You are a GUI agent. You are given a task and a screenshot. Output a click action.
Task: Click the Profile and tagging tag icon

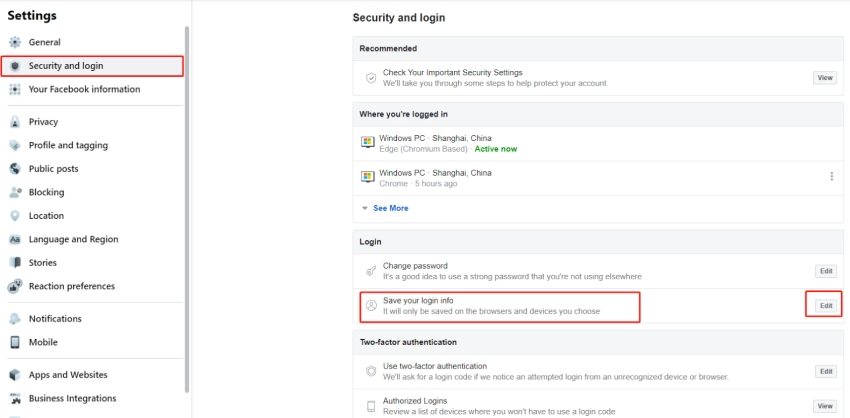pos(15,145)
